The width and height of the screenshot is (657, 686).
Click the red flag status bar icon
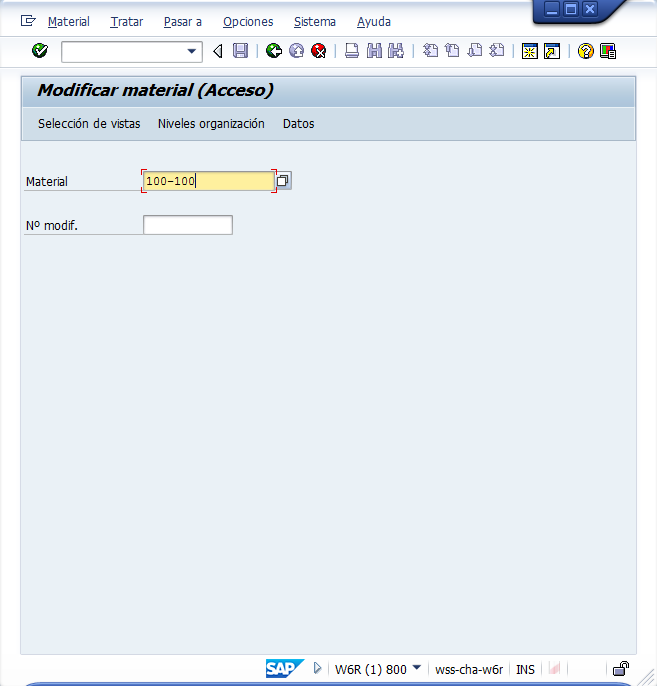[554, 668]
